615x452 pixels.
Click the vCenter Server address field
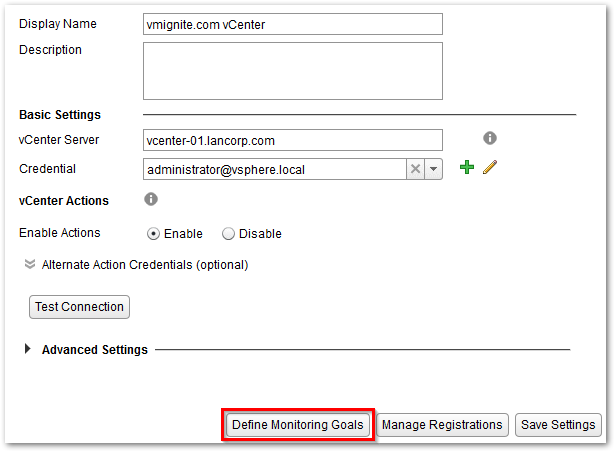[292, 140]
